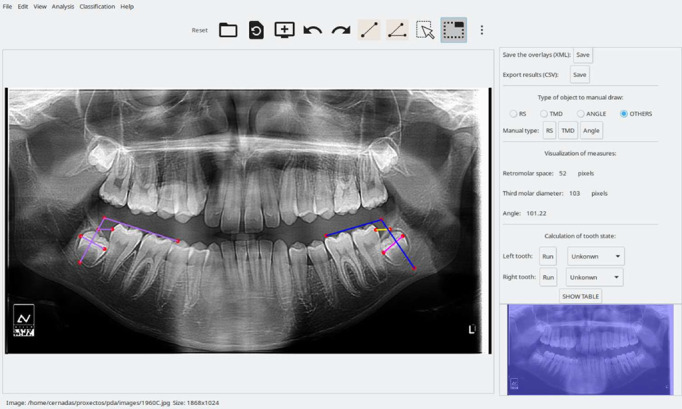Open the Classification menu
Screen dimensions: 682x409
click(97, 7)
